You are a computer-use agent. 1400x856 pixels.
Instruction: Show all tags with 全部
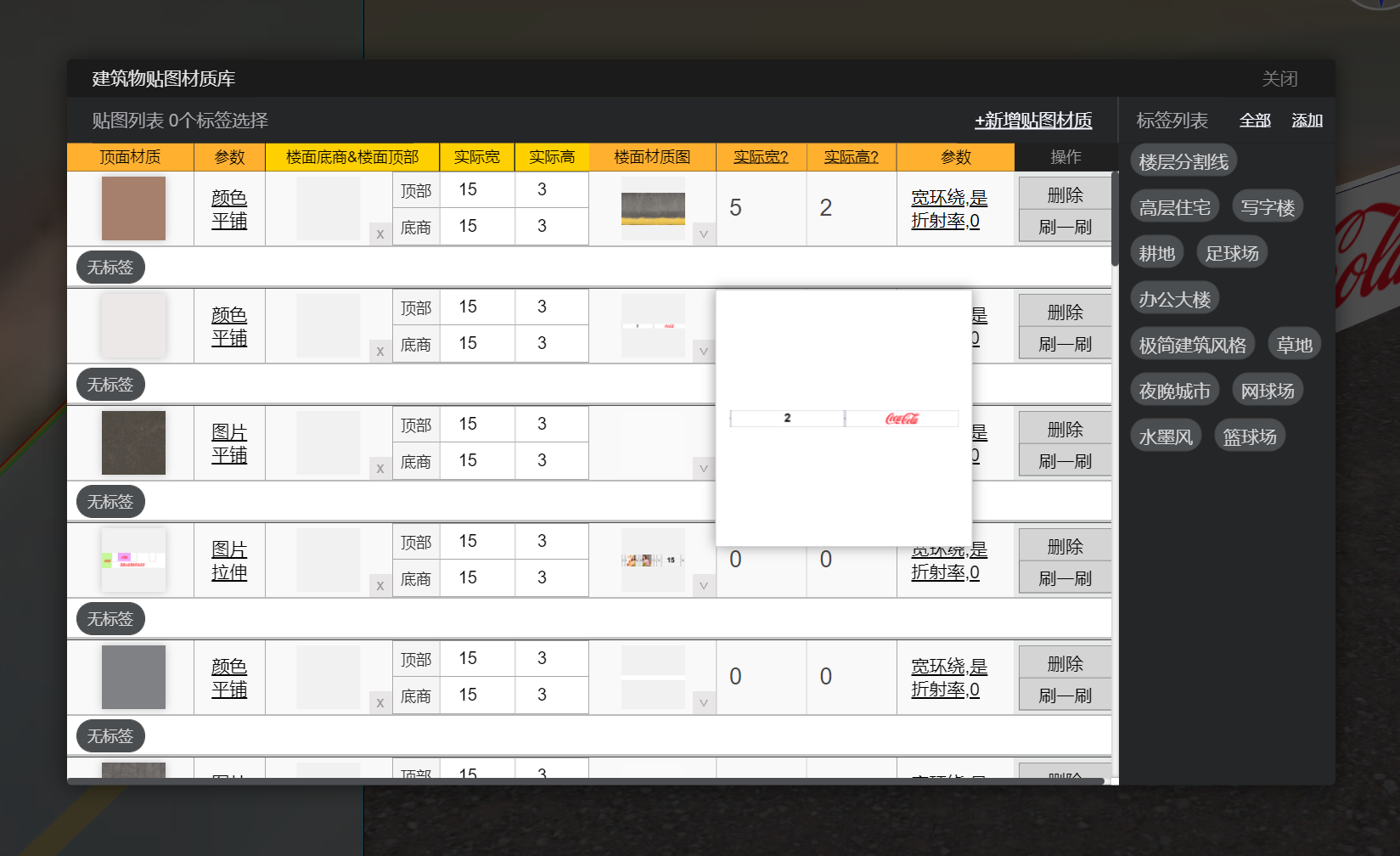pos(1255,121)
